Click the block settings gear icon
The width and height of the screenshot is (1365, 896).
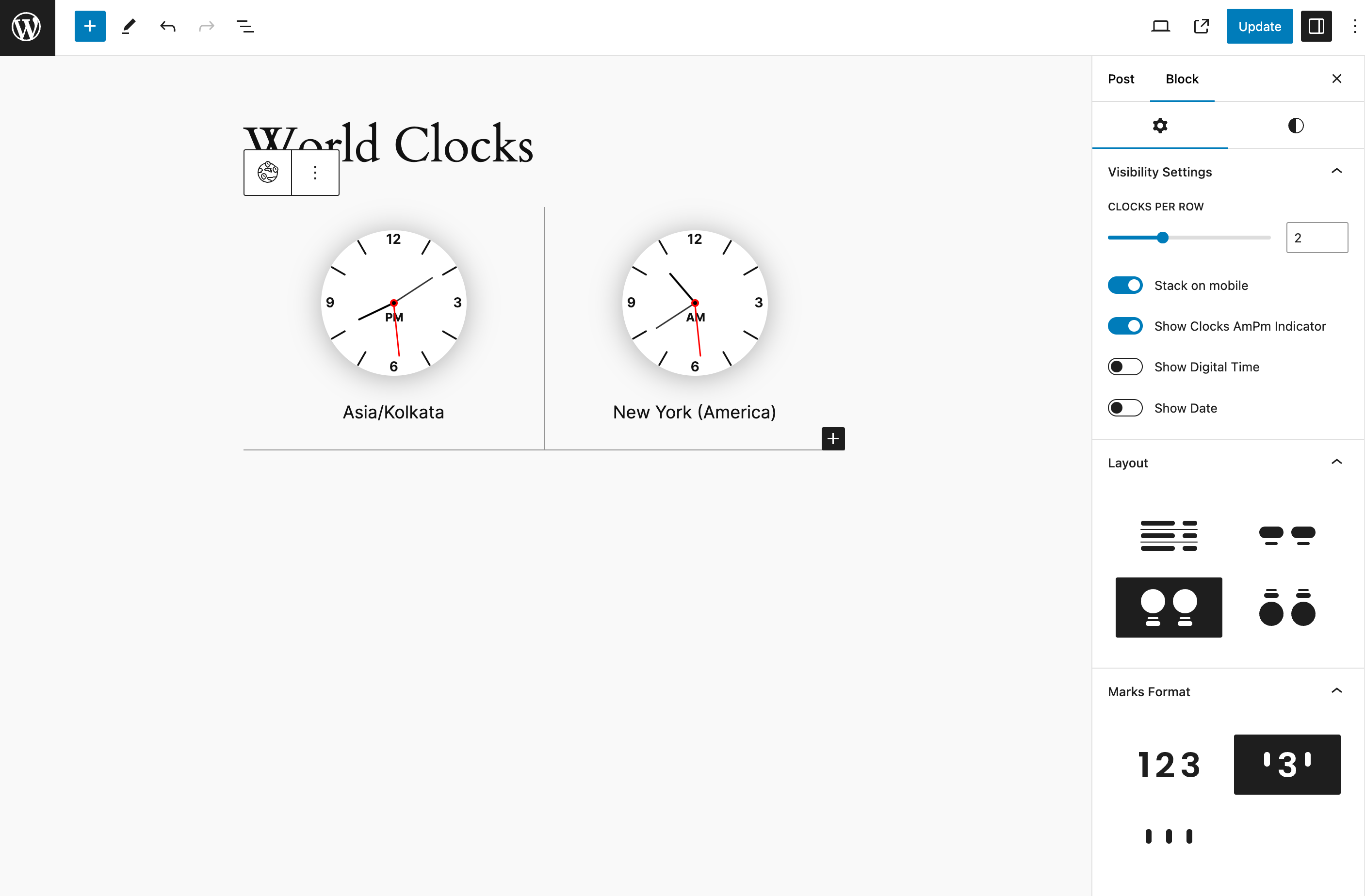tap(1160, 125)
